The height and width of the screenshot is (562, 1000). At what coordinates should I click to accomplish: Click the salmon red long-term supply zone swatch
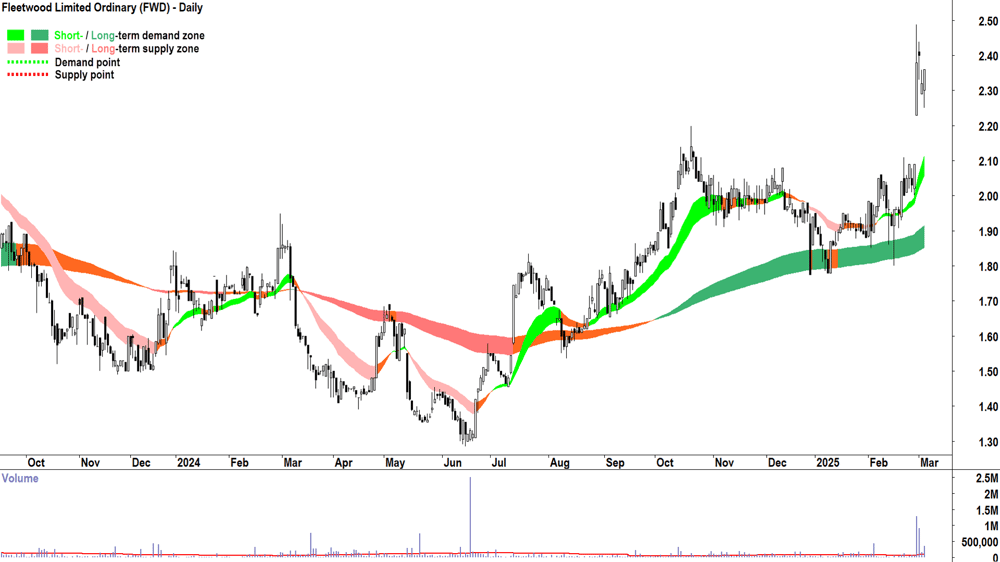pos(40,48)
